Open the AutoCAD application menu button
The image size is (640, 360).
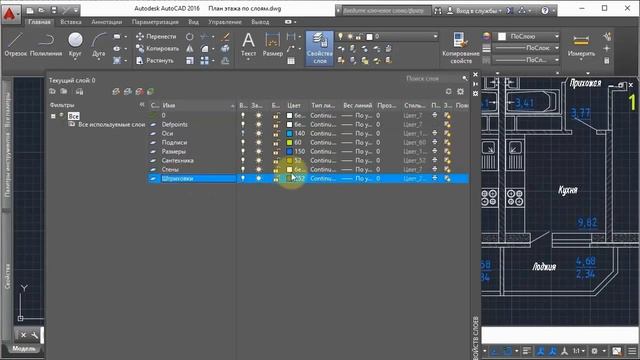coord(10,14)
